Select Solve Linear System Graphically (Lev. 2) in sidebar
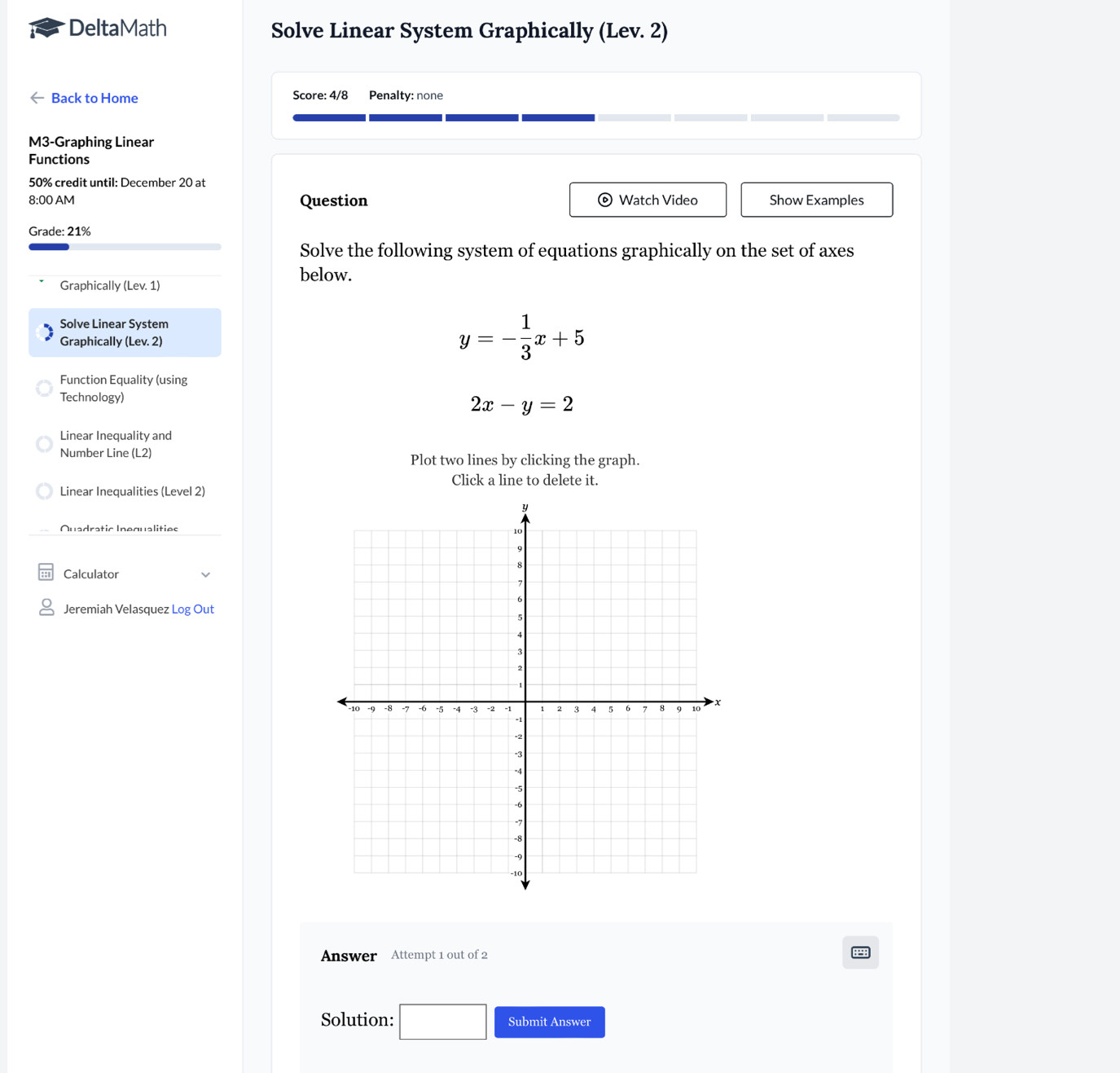The width and height of the screenshot is (1120, 1073). [114, 332]
